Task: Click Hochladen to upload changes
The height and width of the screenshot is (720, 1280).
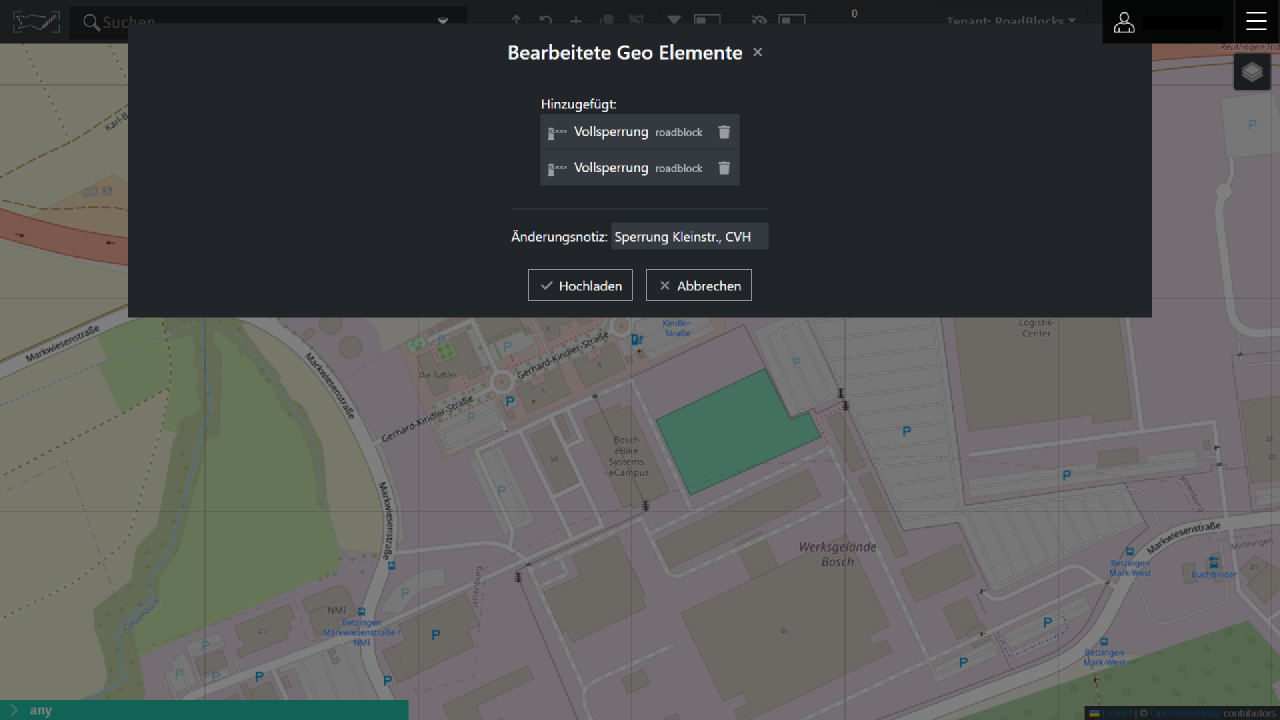Action: tap(580, 285)
